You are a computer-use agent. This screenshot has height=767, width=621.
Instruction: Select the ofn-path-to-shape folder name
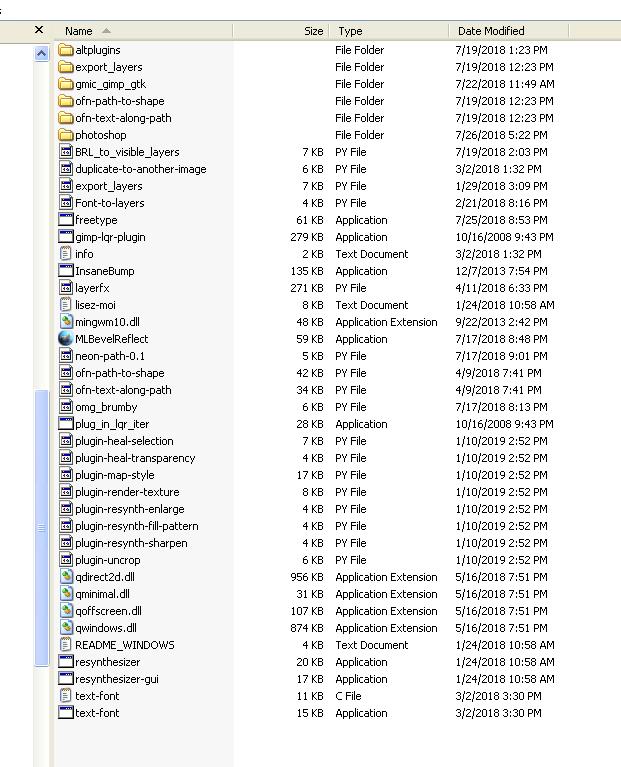[120, 101]
